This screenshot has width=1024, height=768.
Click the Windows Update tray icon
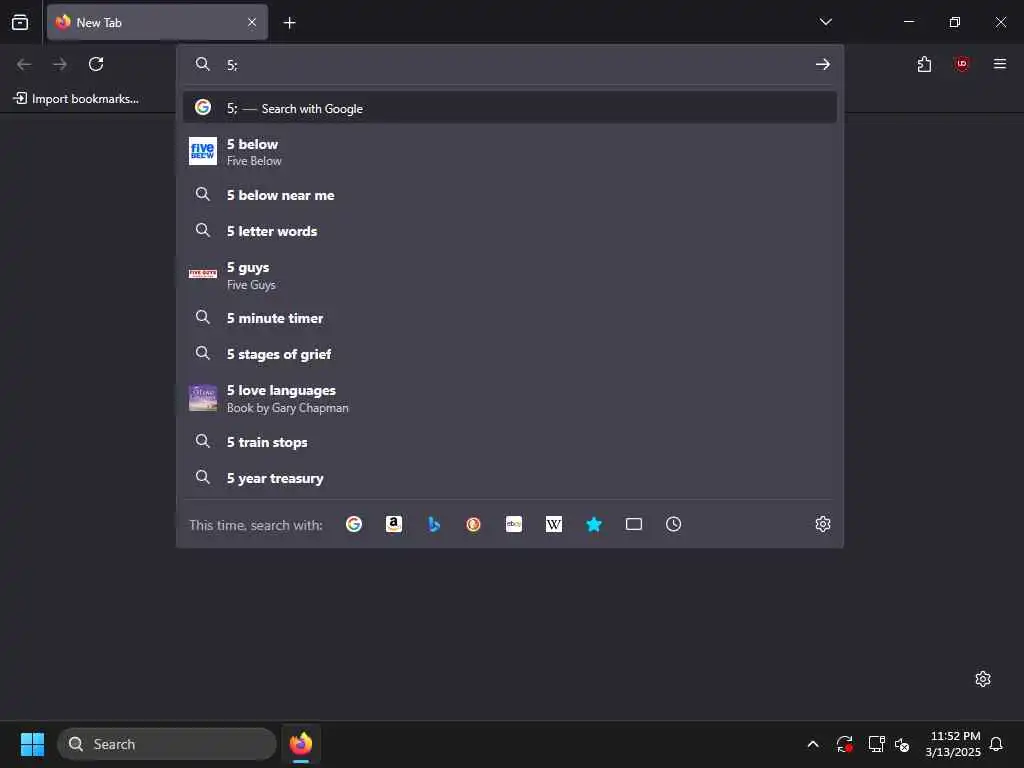(844, 744)
